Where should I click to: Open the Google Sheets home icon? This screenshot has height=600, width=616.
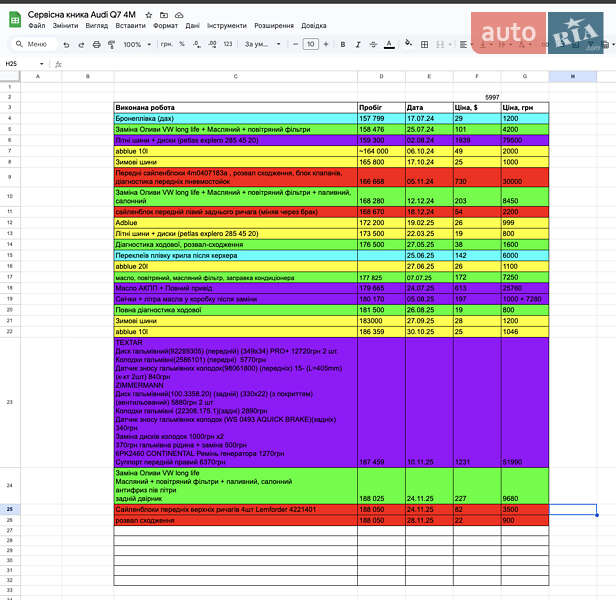click(13, 20)
